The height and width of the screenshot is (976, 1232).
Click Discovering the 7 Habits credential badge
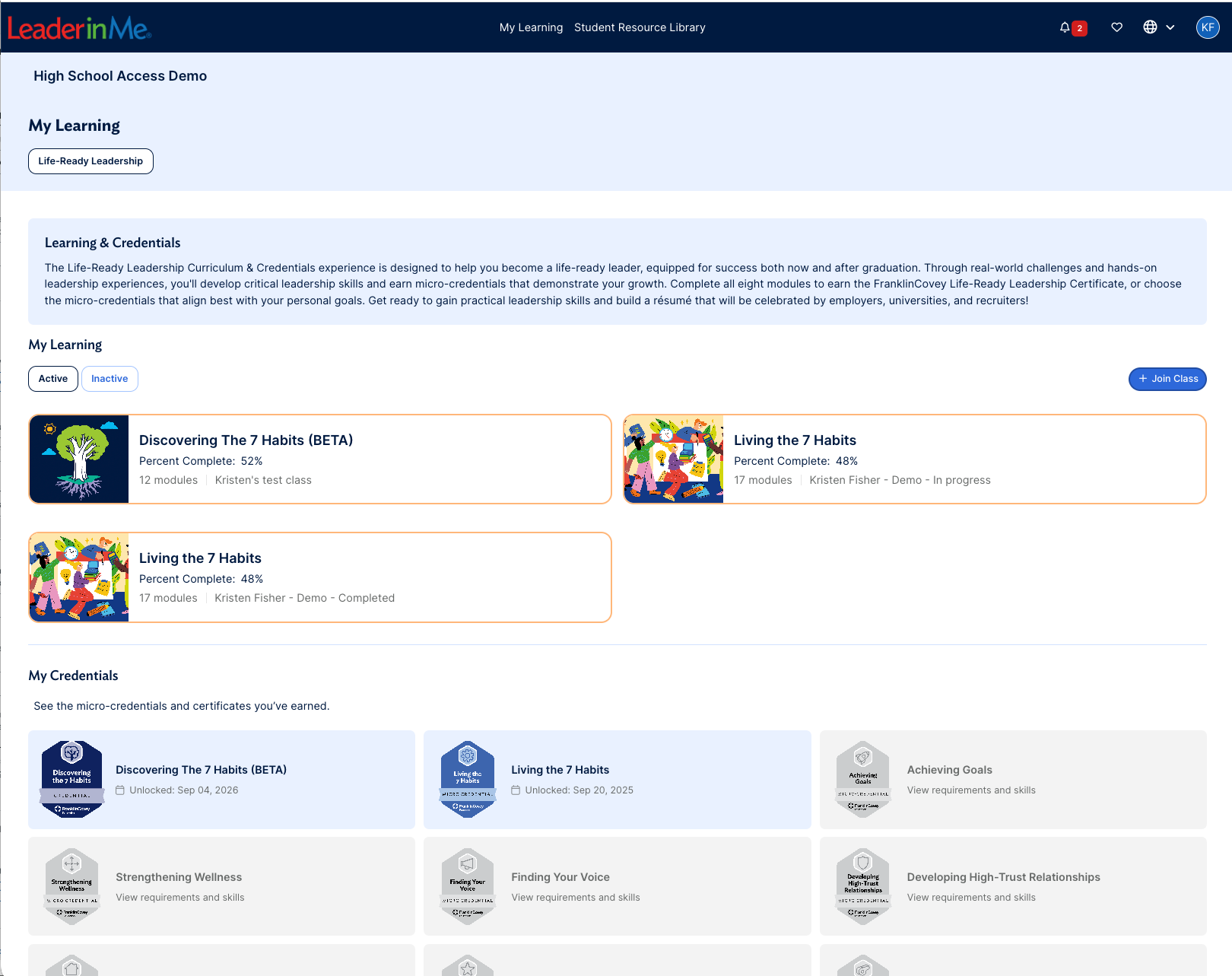coord(71,780)
